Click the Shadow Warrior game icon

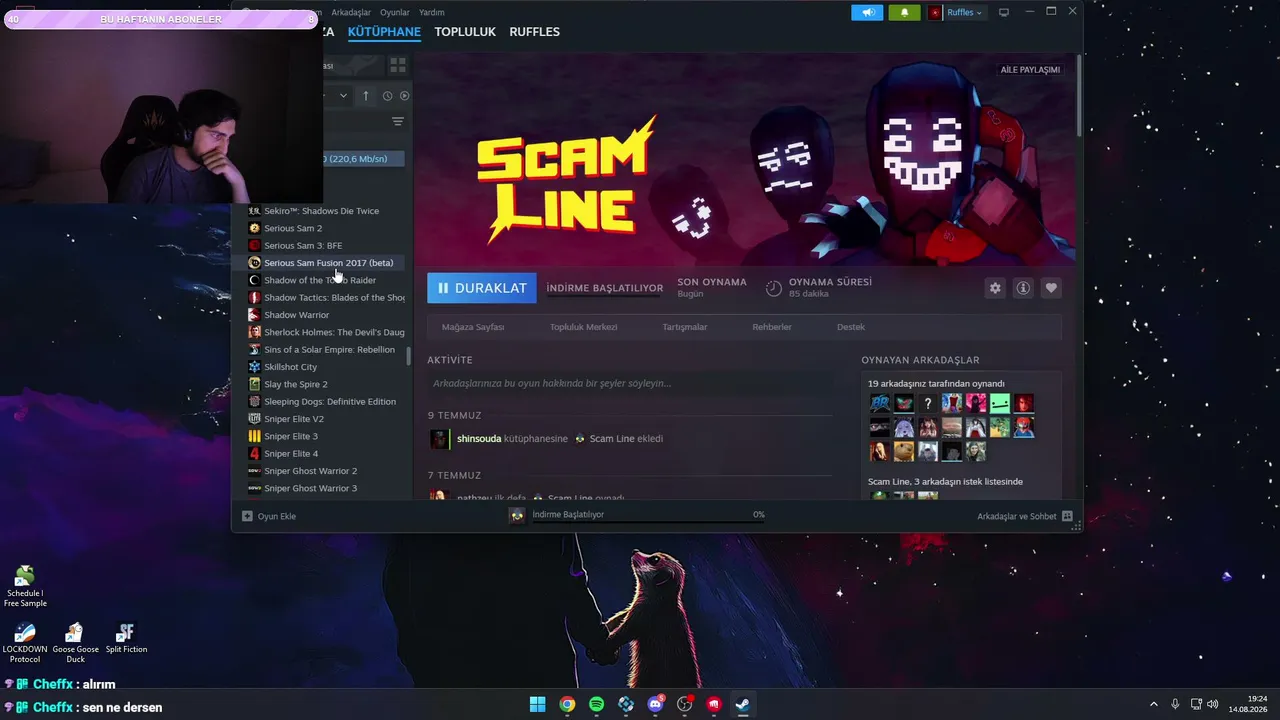click(254, 315)
